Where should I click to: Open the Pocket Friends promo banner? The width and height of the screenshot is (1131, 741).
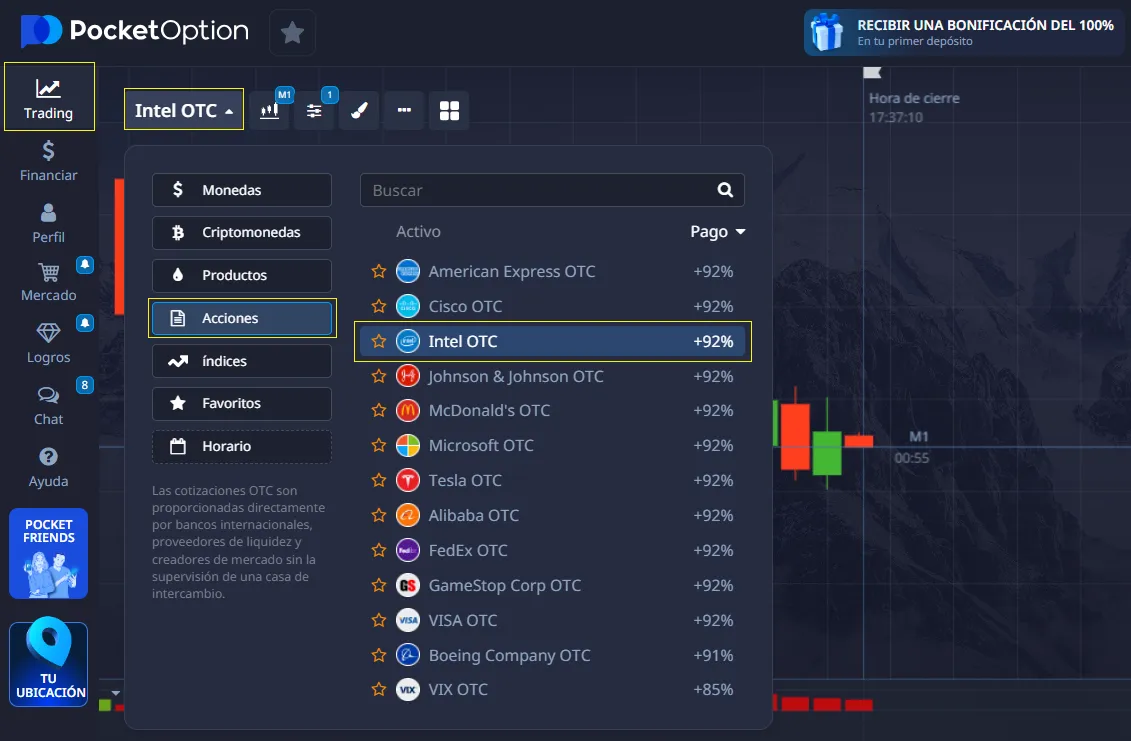[48, 553]
